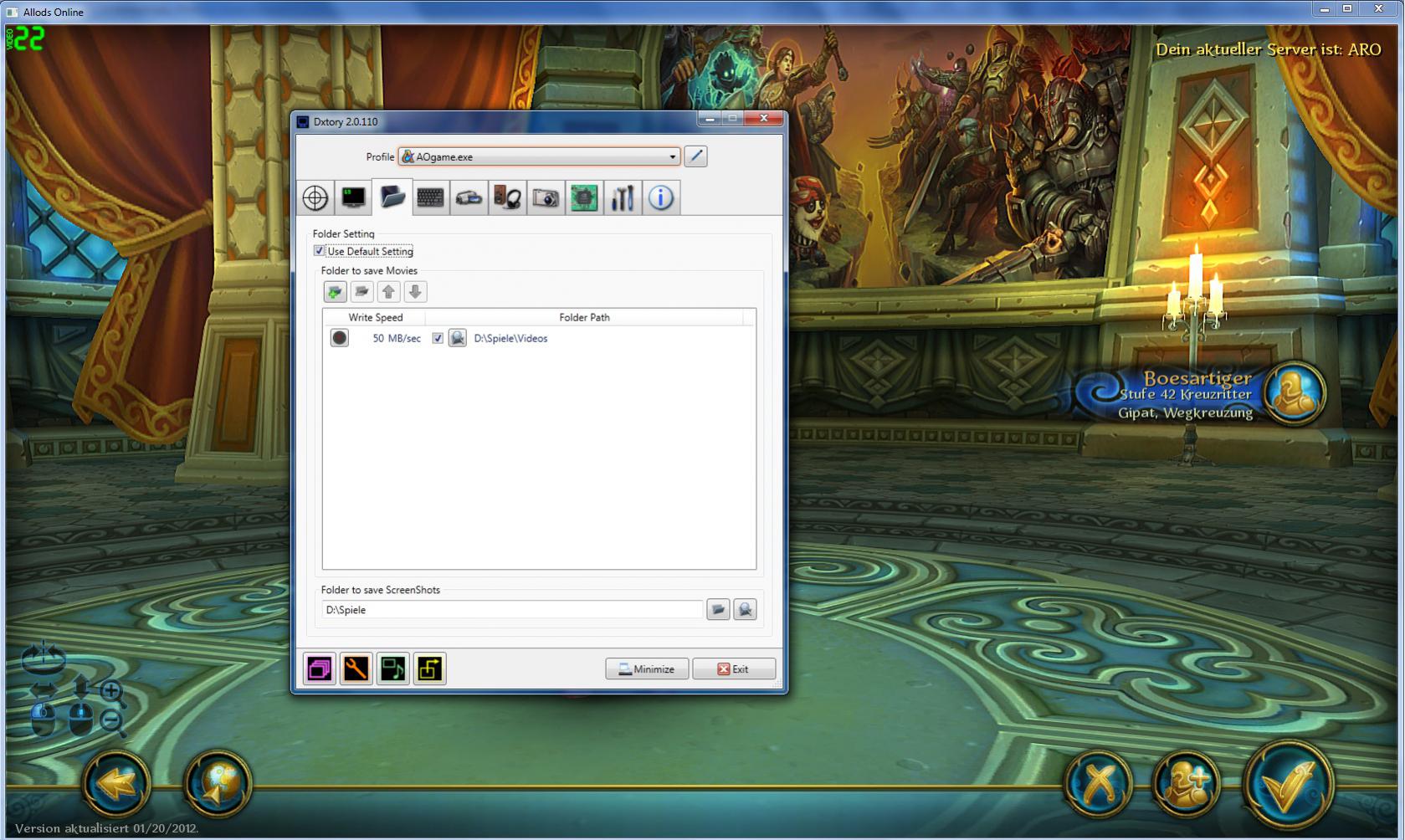The image size is (1405, 840).
Task: Click the Exit button in Dxtory
Action: click(x=734, y=669)
